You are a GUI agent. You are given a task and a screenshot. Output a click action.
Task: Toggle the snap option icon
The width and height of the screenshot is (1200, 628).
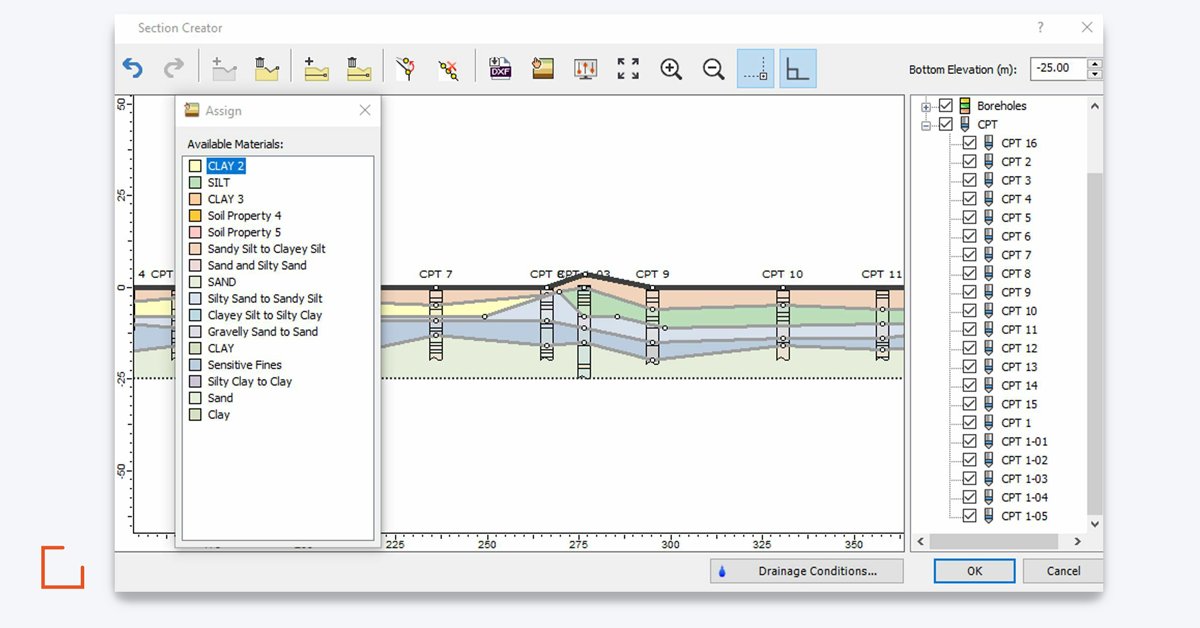pyautogui.click(x=756, y=69)
